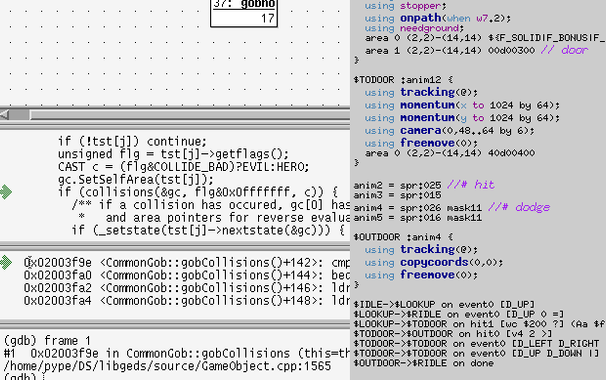Click '$OUTDOOR :anim4 {' state header
Viewport: 606px width, 380px height.
(403, 237)
